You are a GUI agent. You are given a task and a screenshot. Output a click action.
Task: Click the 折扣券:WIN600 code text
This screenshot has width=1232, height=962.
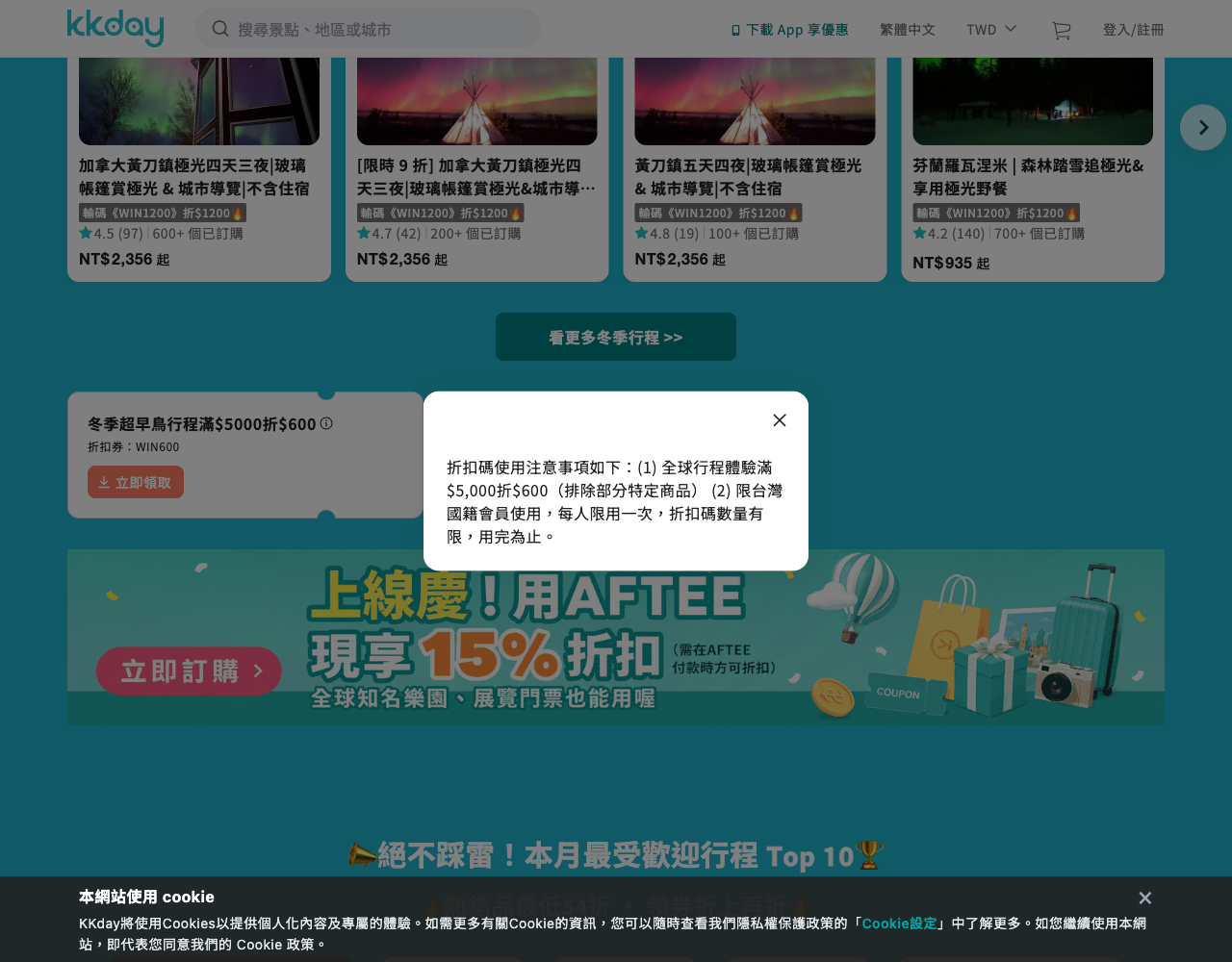[134, 446]
